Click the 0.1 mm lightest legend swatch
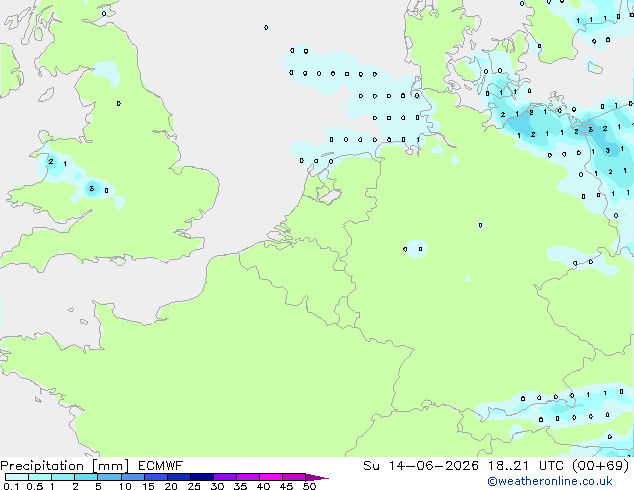The width and height of the screenshot is (634, 490). [17, 477]
